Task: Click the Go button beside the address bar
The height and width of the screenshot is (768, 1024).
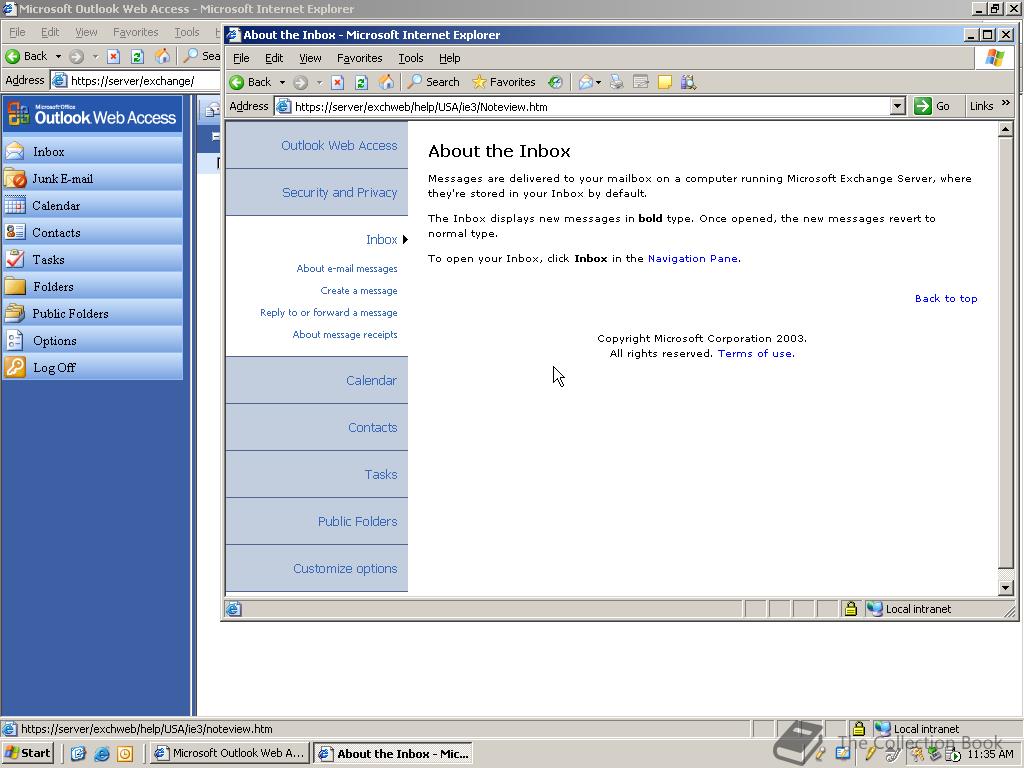Action: (933, 106)
